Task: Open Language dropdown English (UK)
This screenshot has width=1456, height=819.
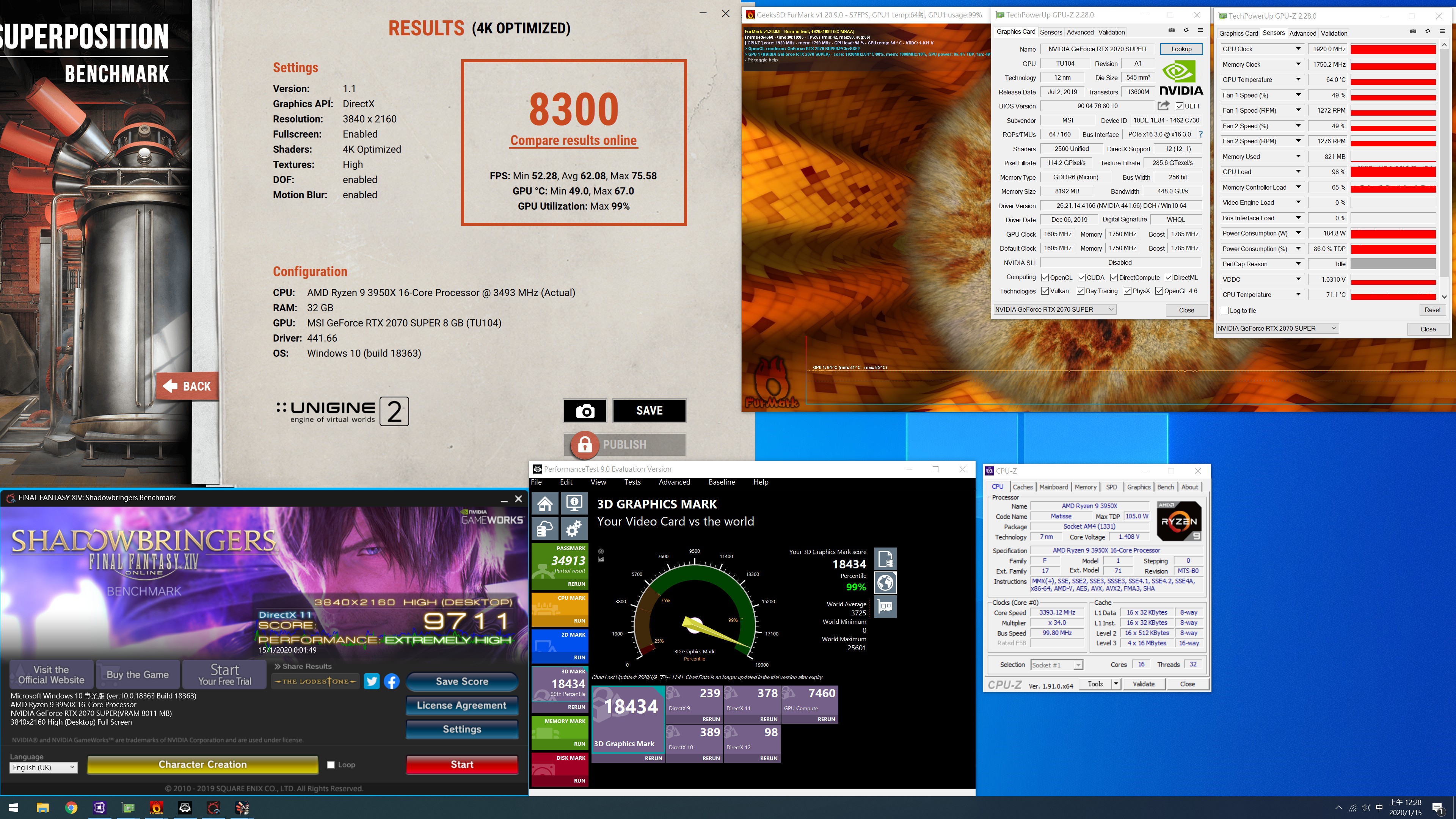Action: (44, 767)
